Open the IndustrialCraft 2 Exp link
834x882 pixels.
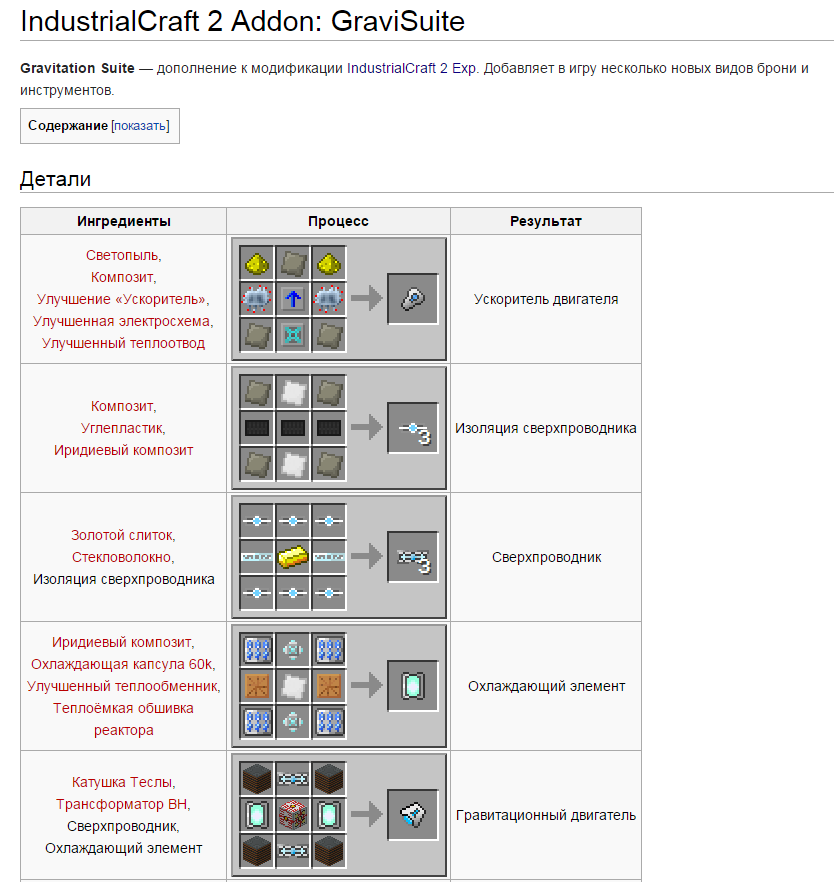412,69
